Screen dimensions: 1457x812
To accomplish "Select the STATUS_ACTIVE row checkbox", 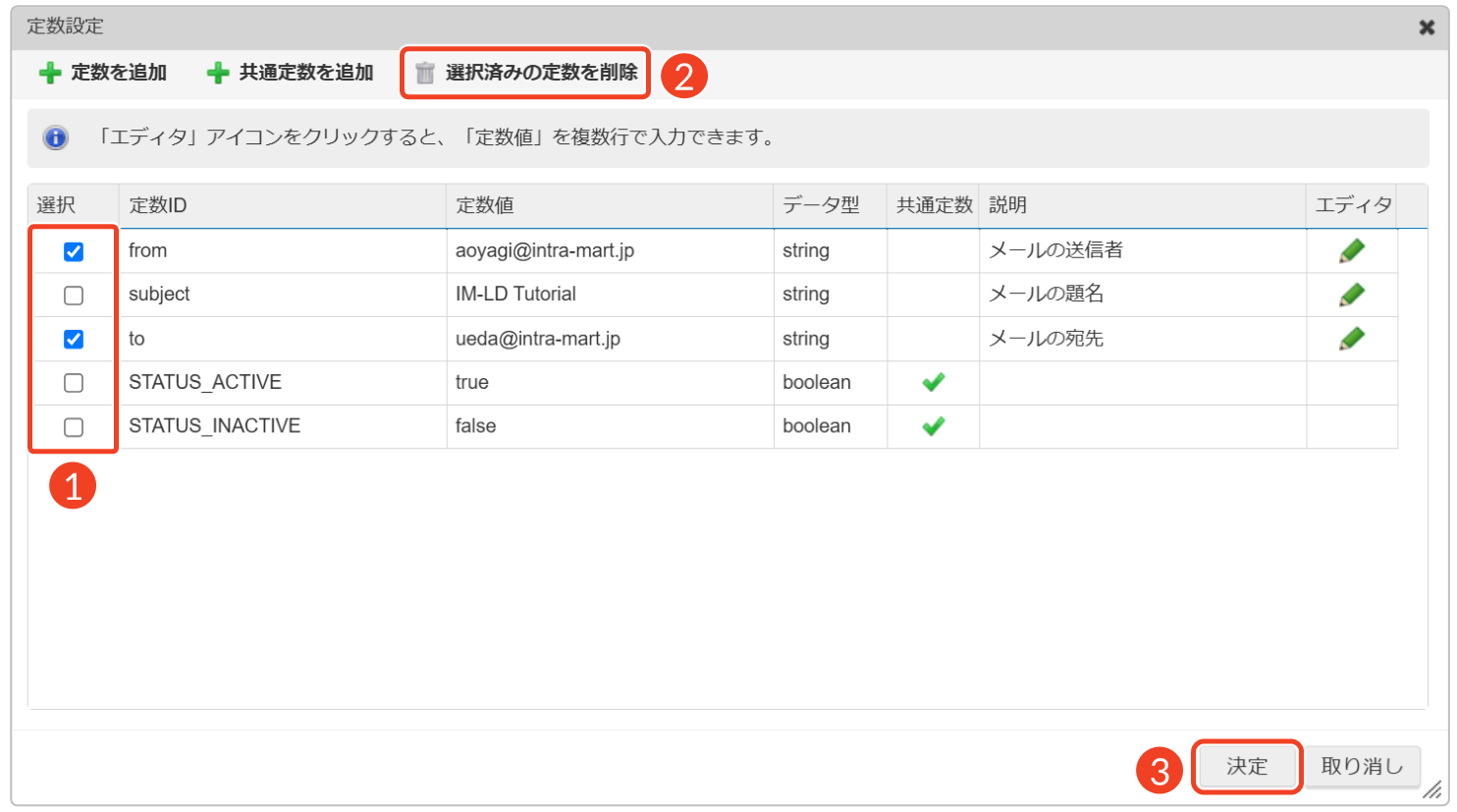I will click(x=74, y=383).
